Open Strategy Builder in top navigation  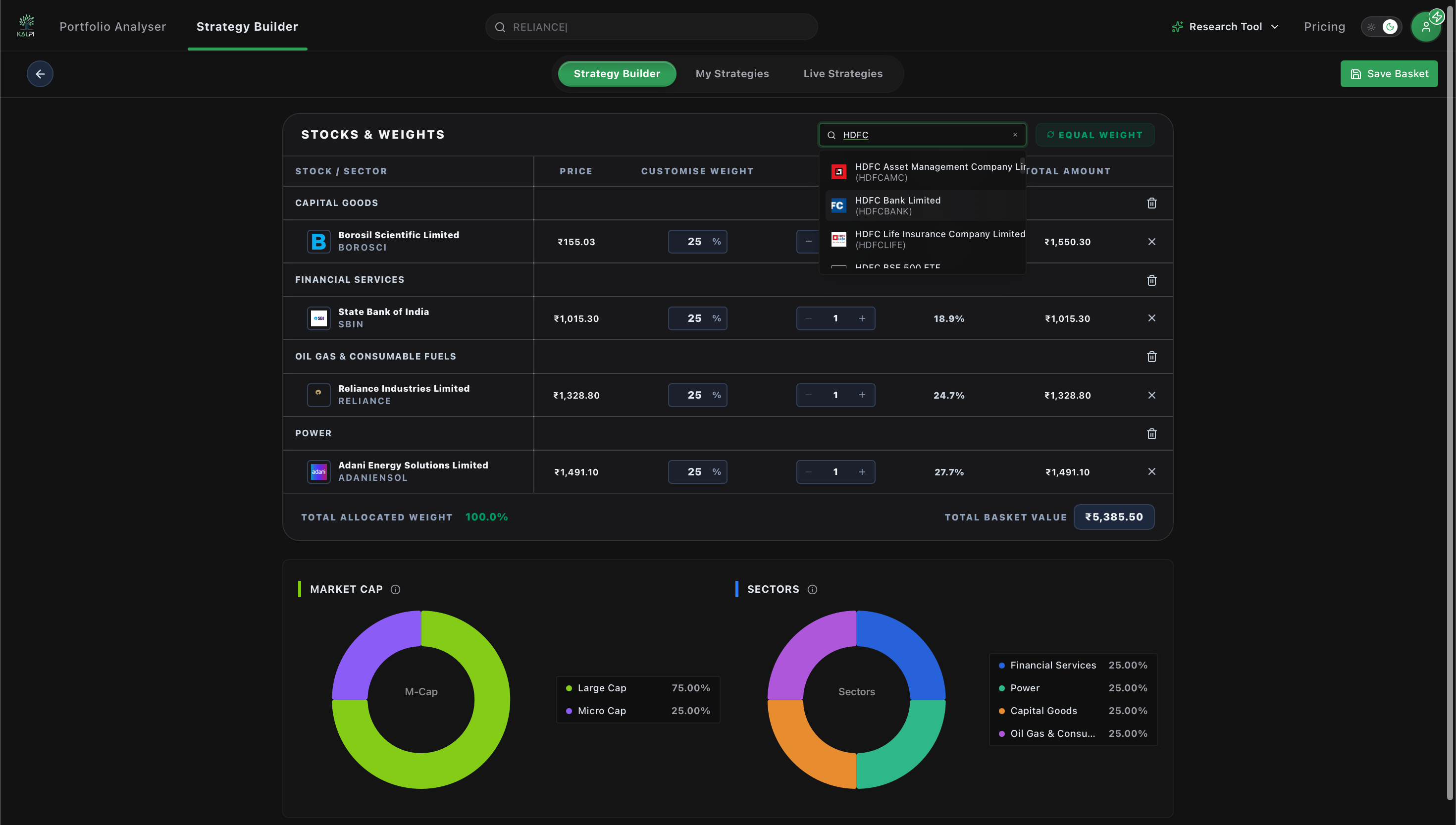click(x=247, y=27)
